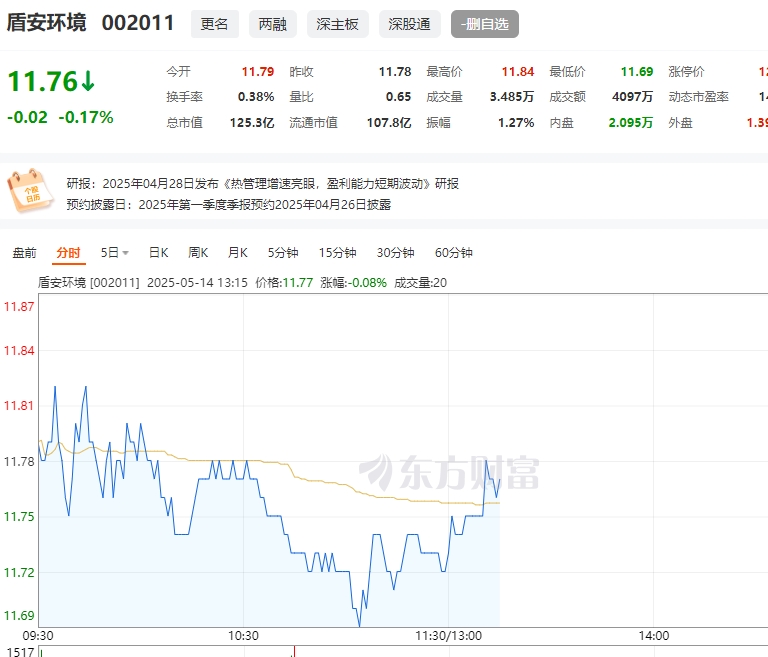Click the 更名 button

point(215,24)
